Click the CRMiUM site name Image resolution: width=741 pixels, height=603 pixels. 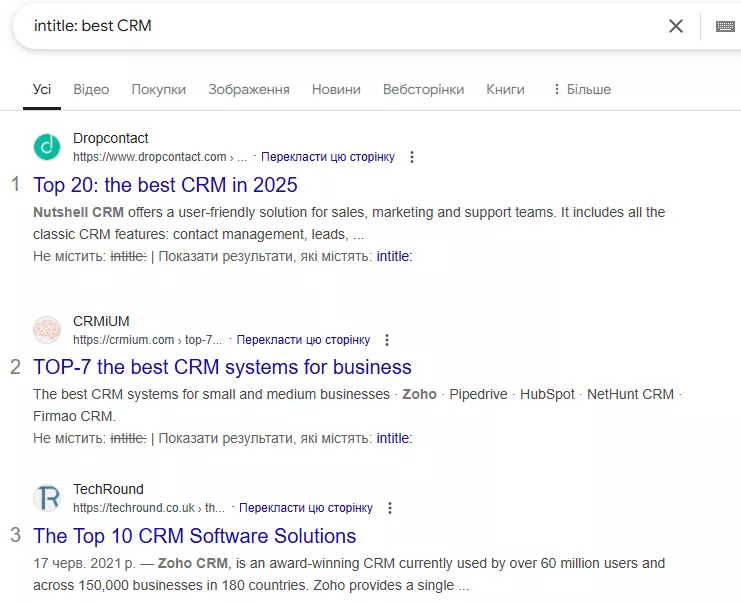[101, 321]
